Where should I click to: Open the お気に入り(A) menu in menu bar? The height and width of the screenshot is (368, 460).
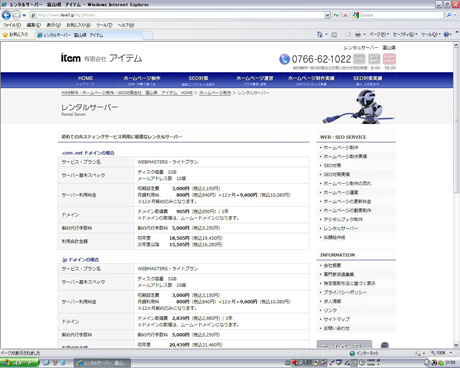tap(78, 25)
